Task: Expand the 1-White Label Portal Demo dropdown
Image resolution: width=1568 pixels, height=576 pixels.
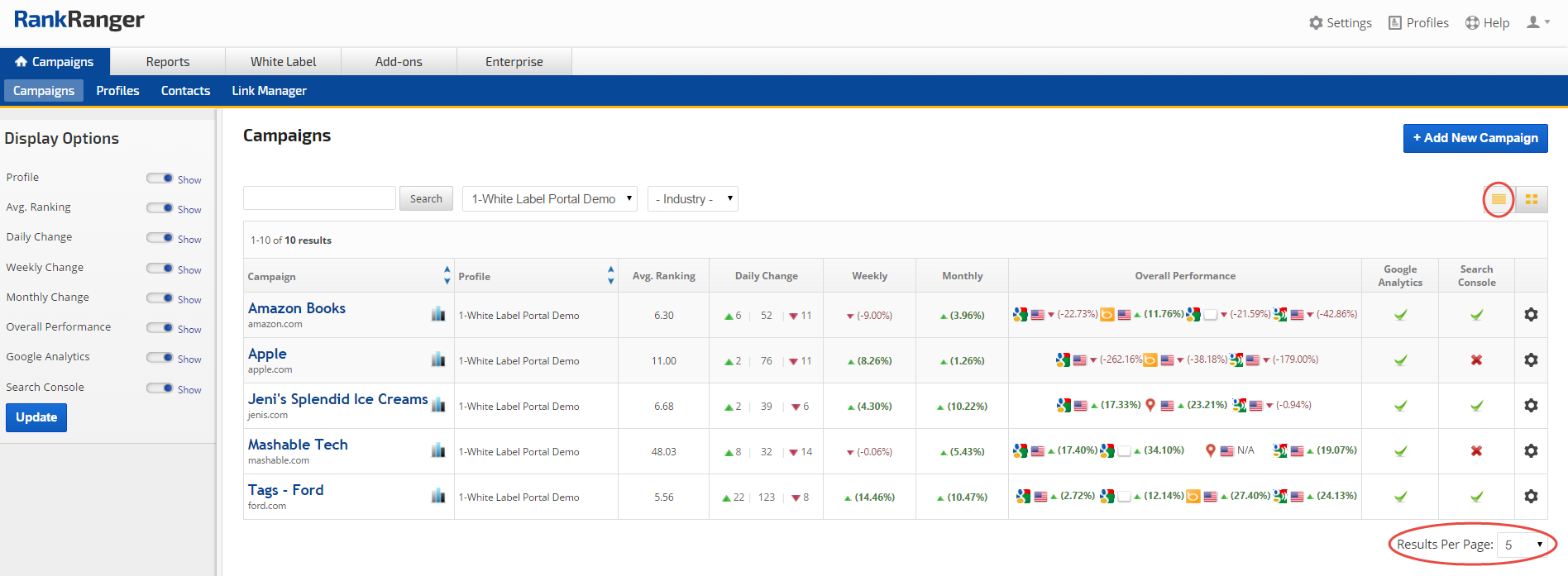Action: point(549,199)
